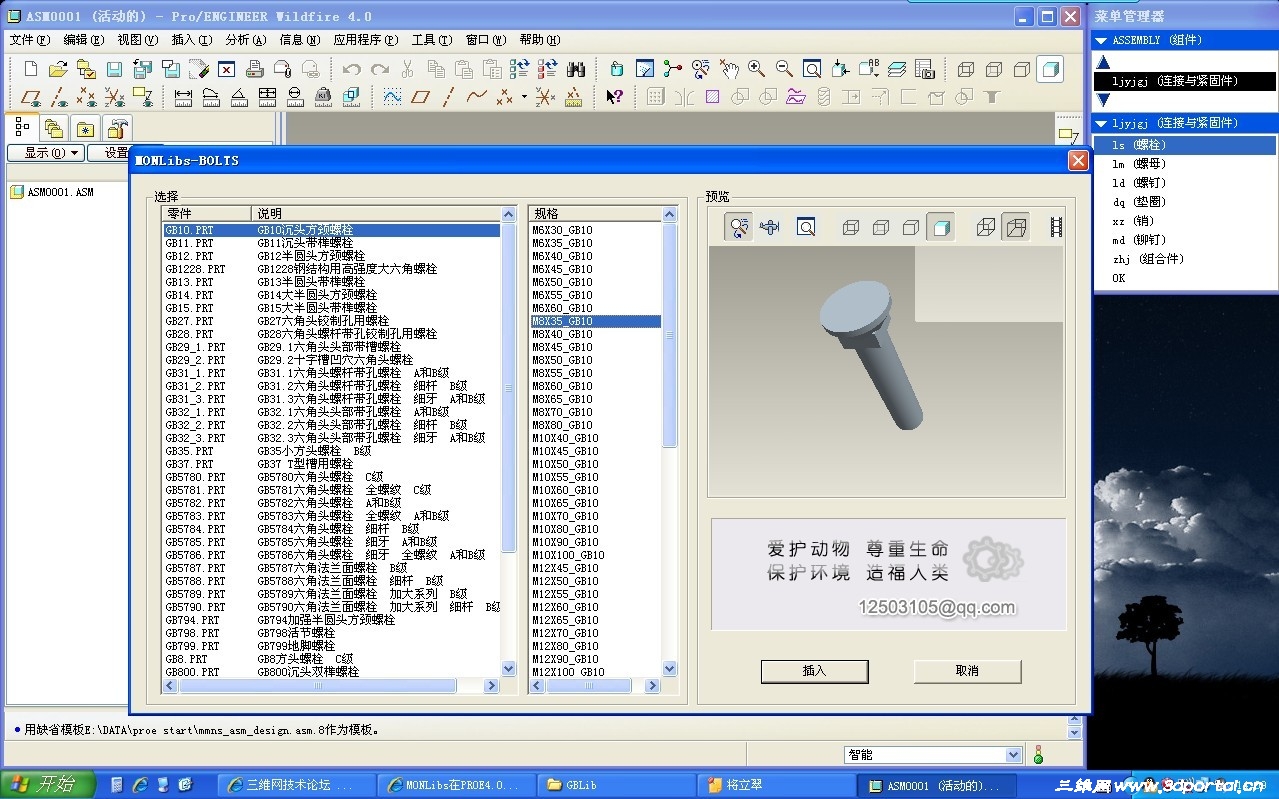Toggle perspective view icon in preview toolbar

[1016, 227]
